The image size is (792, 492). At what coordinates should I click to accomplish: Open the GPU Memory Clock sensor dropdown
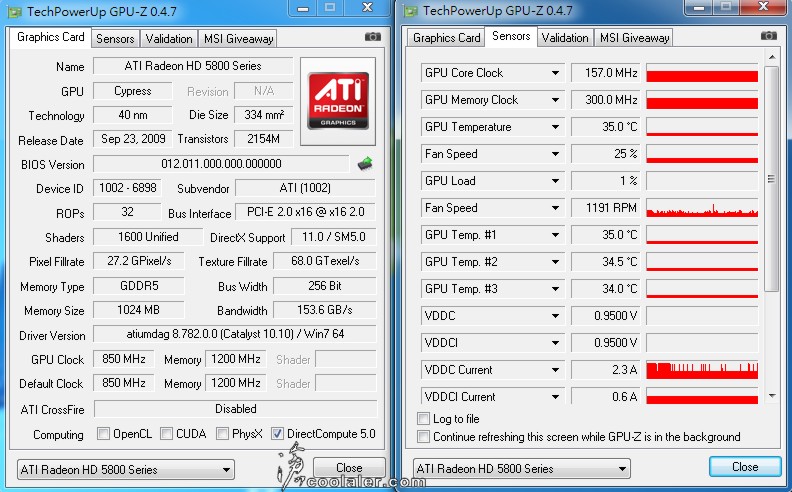(x=555, y=100)
